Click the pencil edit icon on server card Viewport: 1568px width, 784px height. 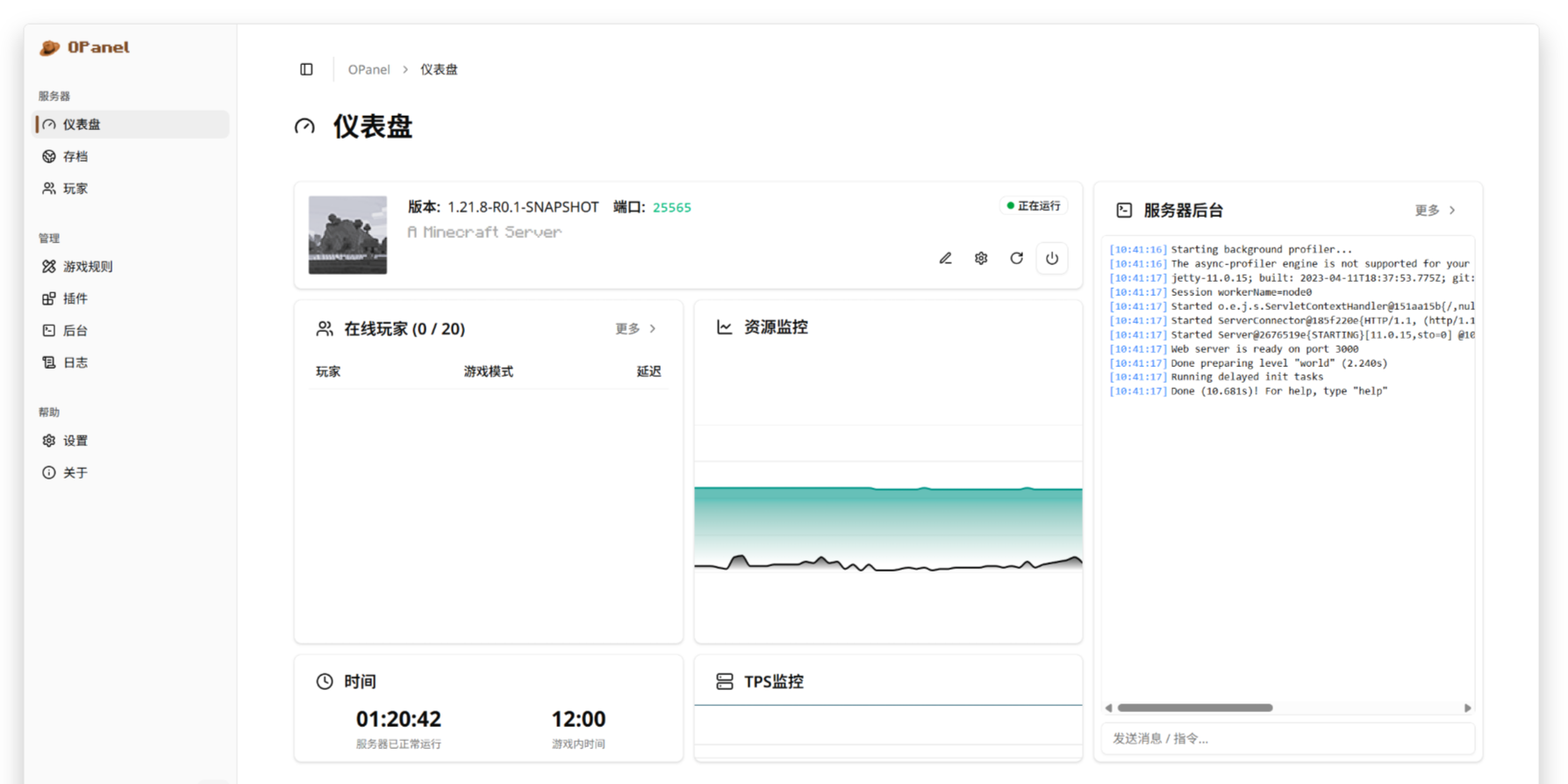(x=945, y=258)
